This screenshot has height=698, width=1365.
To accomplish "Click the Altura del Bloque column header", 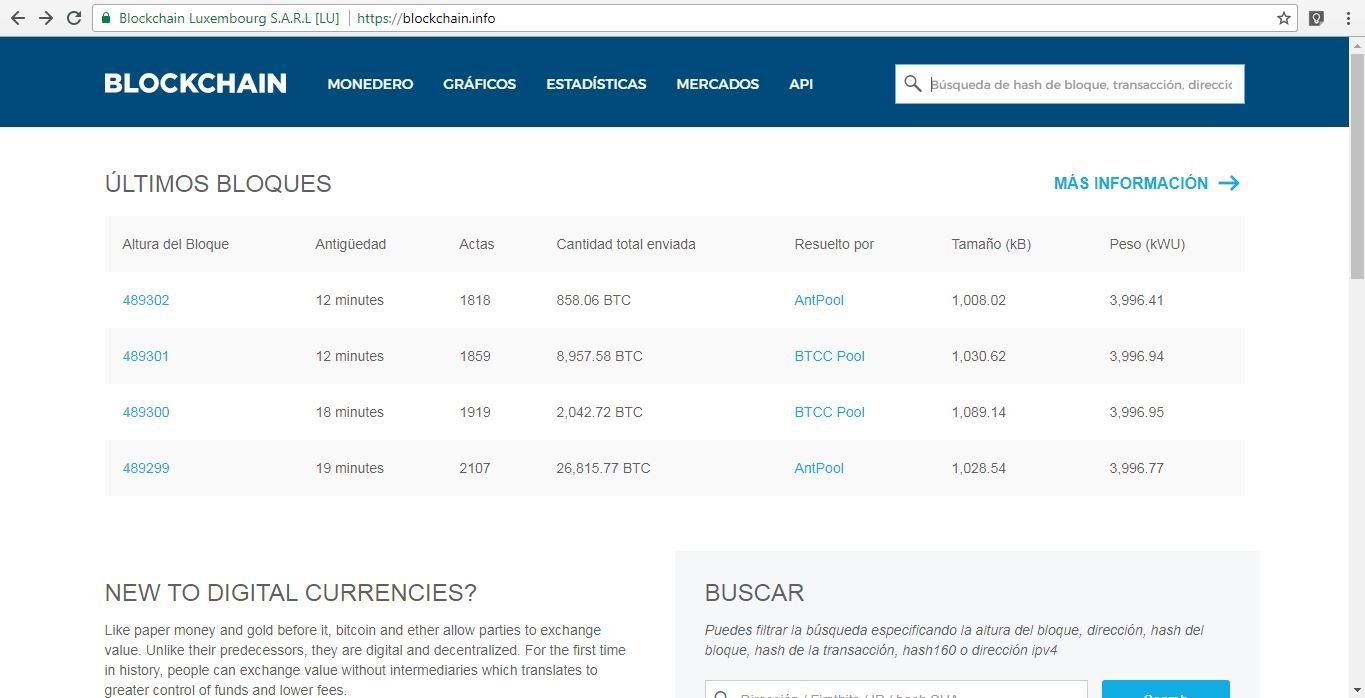I will coord(176,244).
